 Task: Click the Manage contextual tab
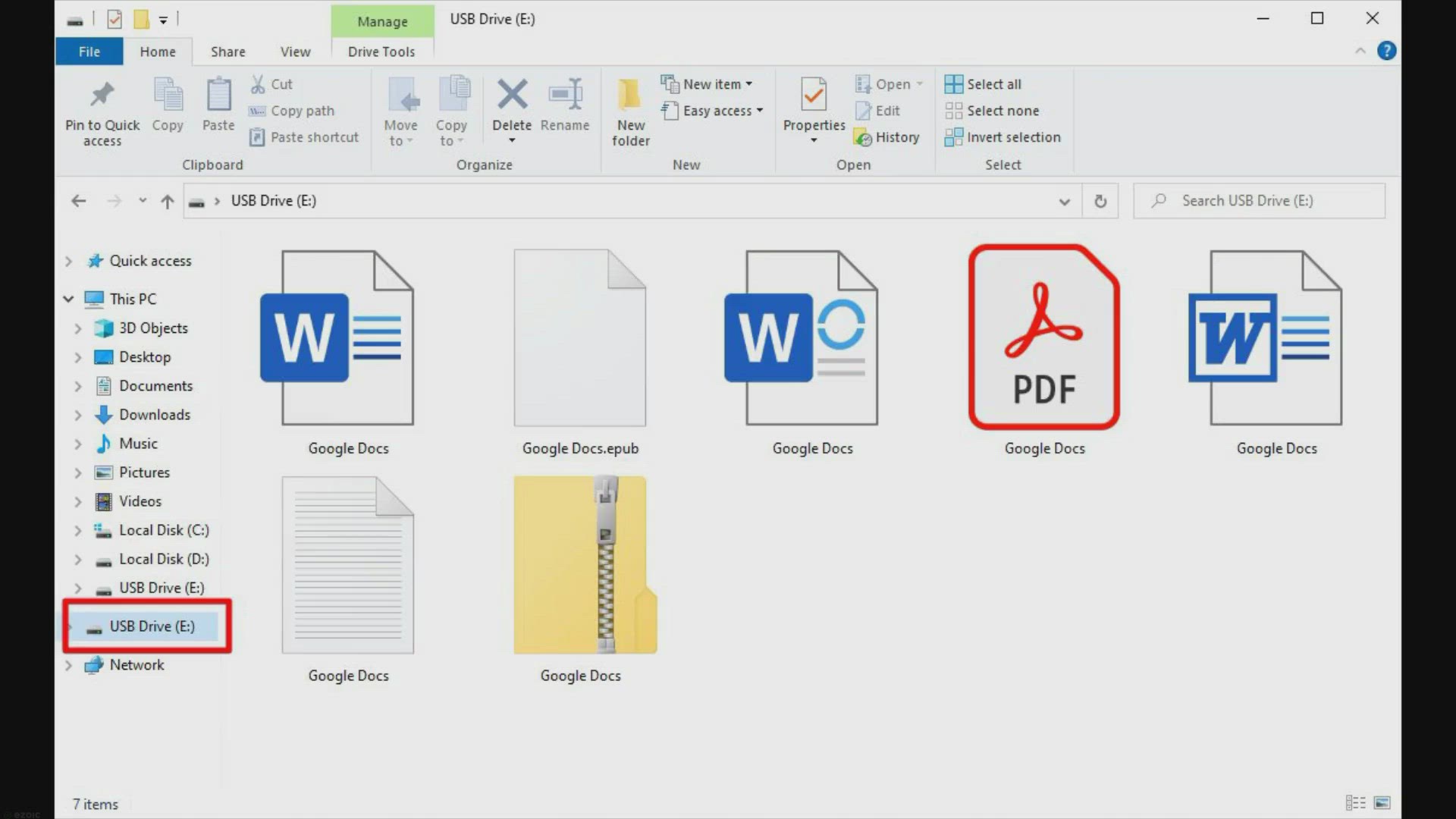(x=382, y=21)
